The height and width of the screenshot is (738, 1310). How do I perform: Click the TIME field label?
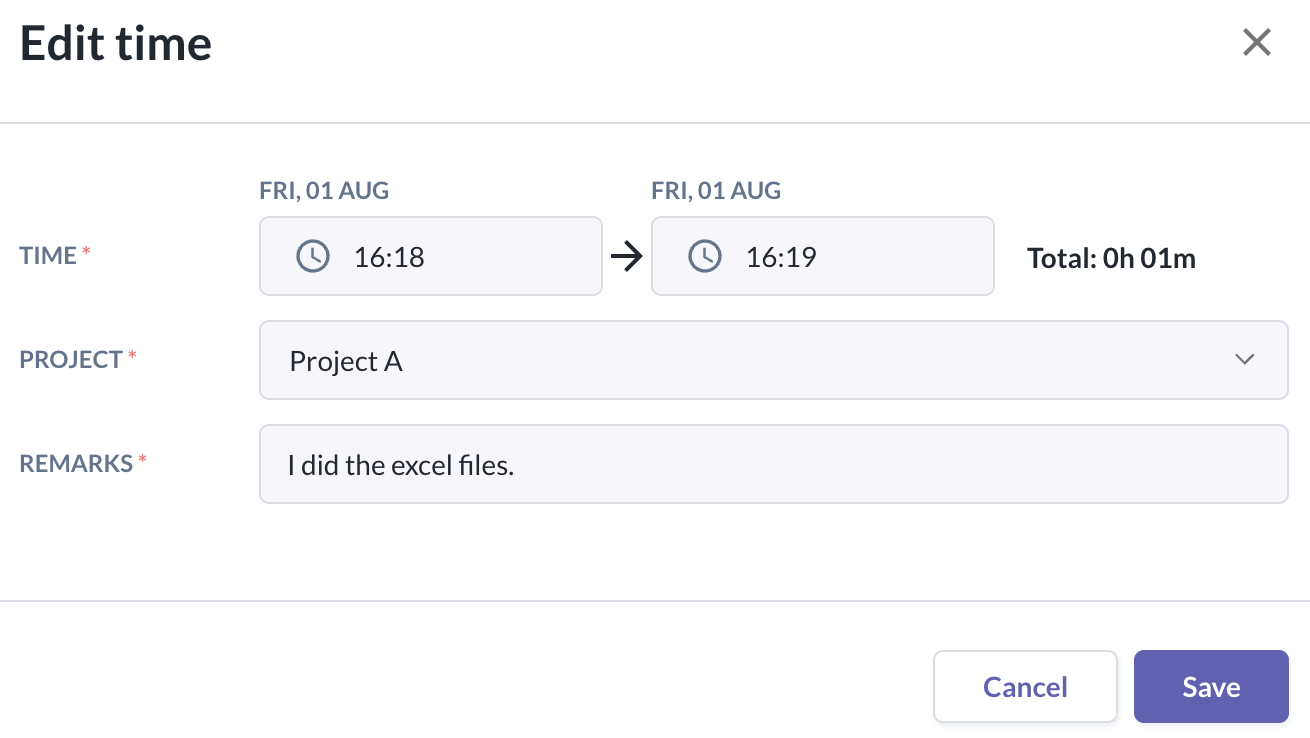click(48, 256)
